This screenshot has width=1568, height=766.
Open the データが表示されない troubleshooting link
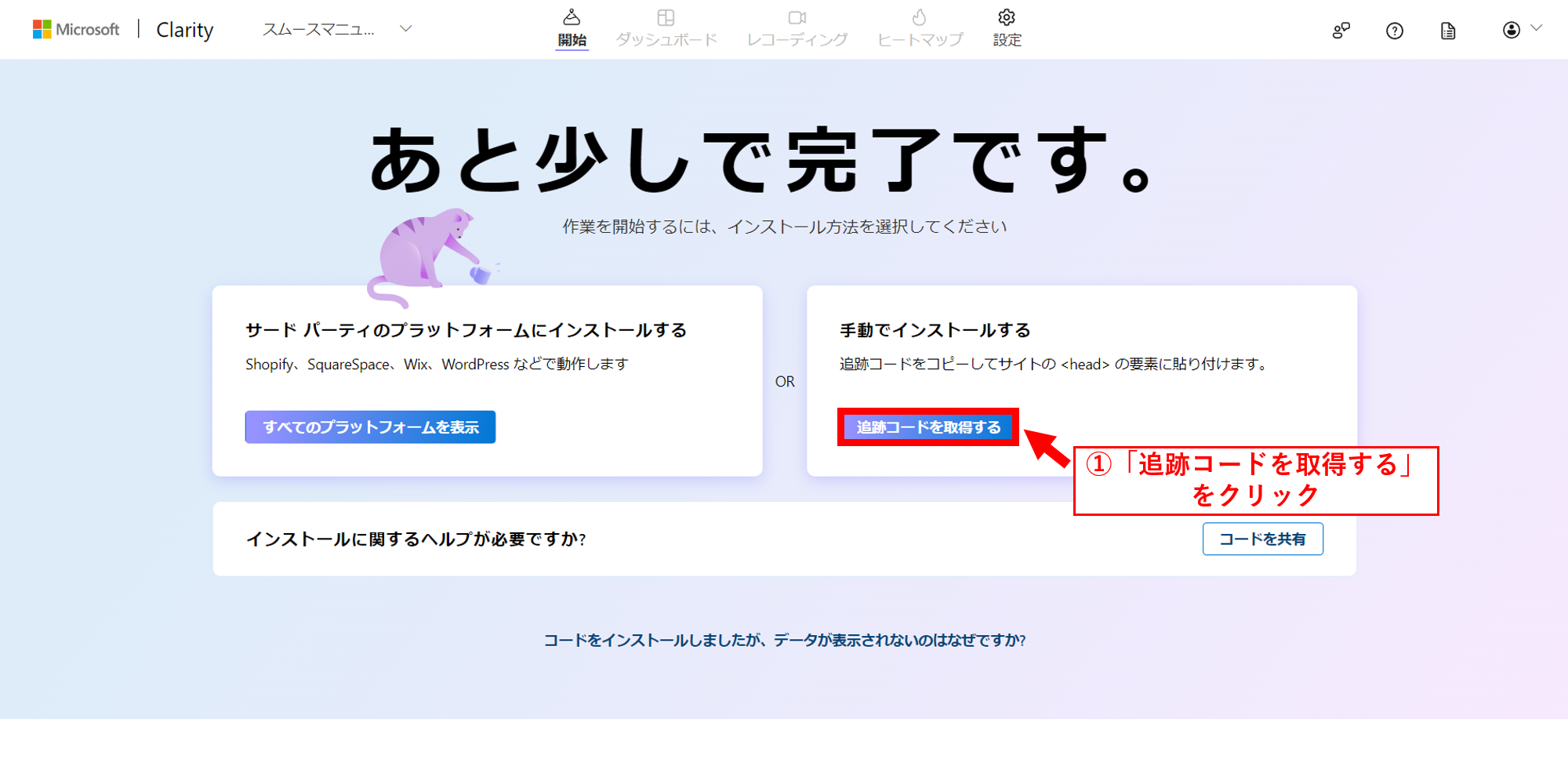point(784,640)
